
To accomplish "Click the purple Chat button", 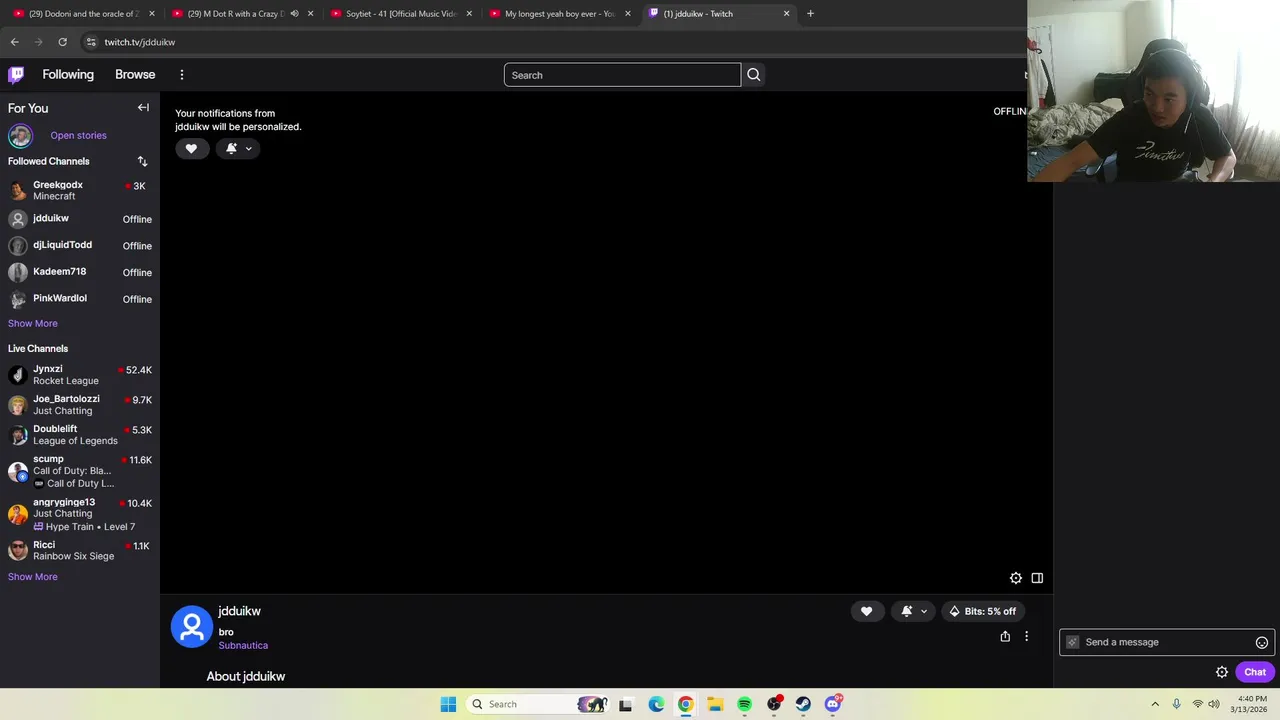I will 1255,672.
